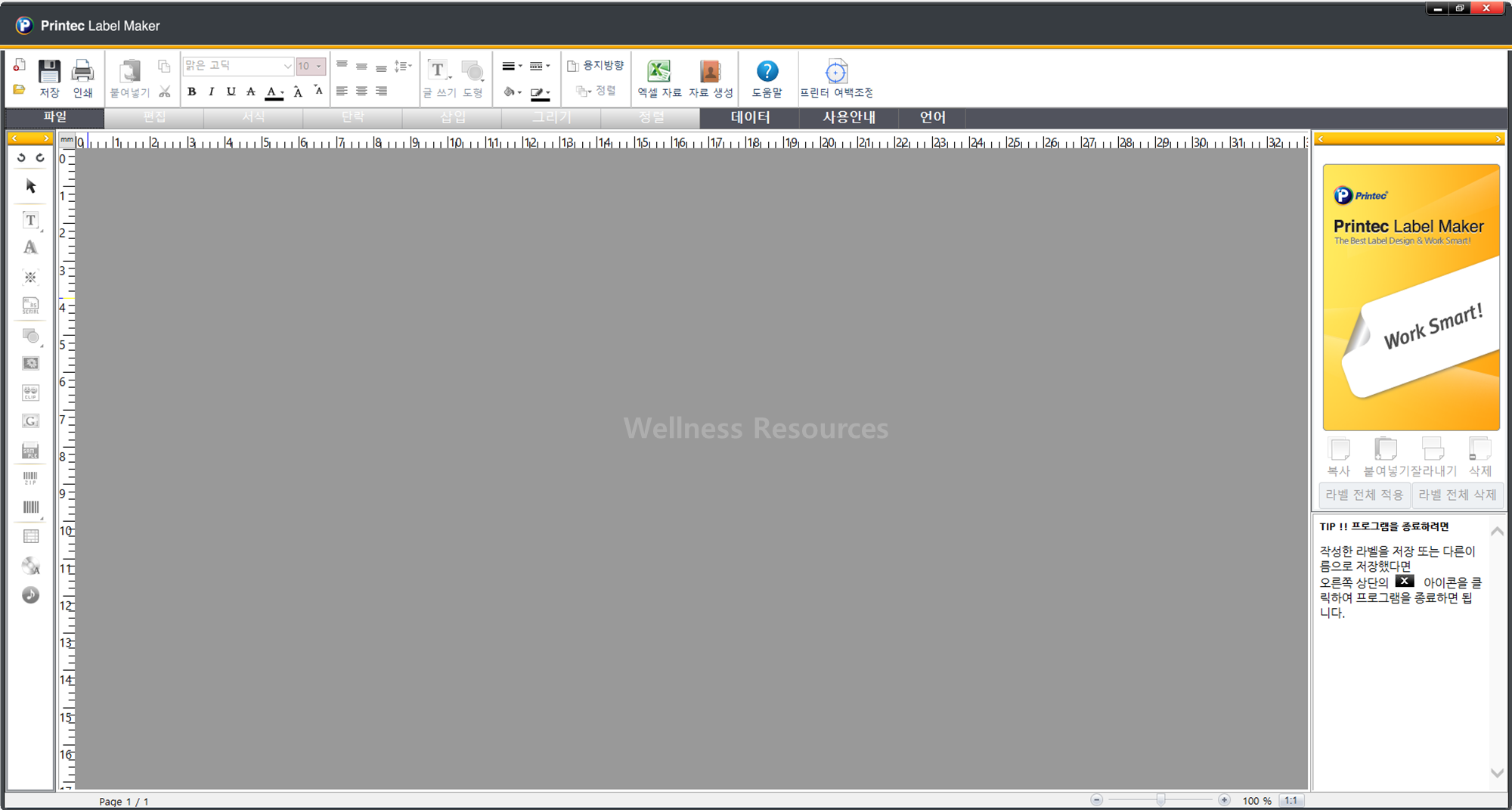Image resolution: width=1512 pixels, height=810 pixels.
Task: Open the Insert (삽입) tab
Action: [x=452, y=117]
